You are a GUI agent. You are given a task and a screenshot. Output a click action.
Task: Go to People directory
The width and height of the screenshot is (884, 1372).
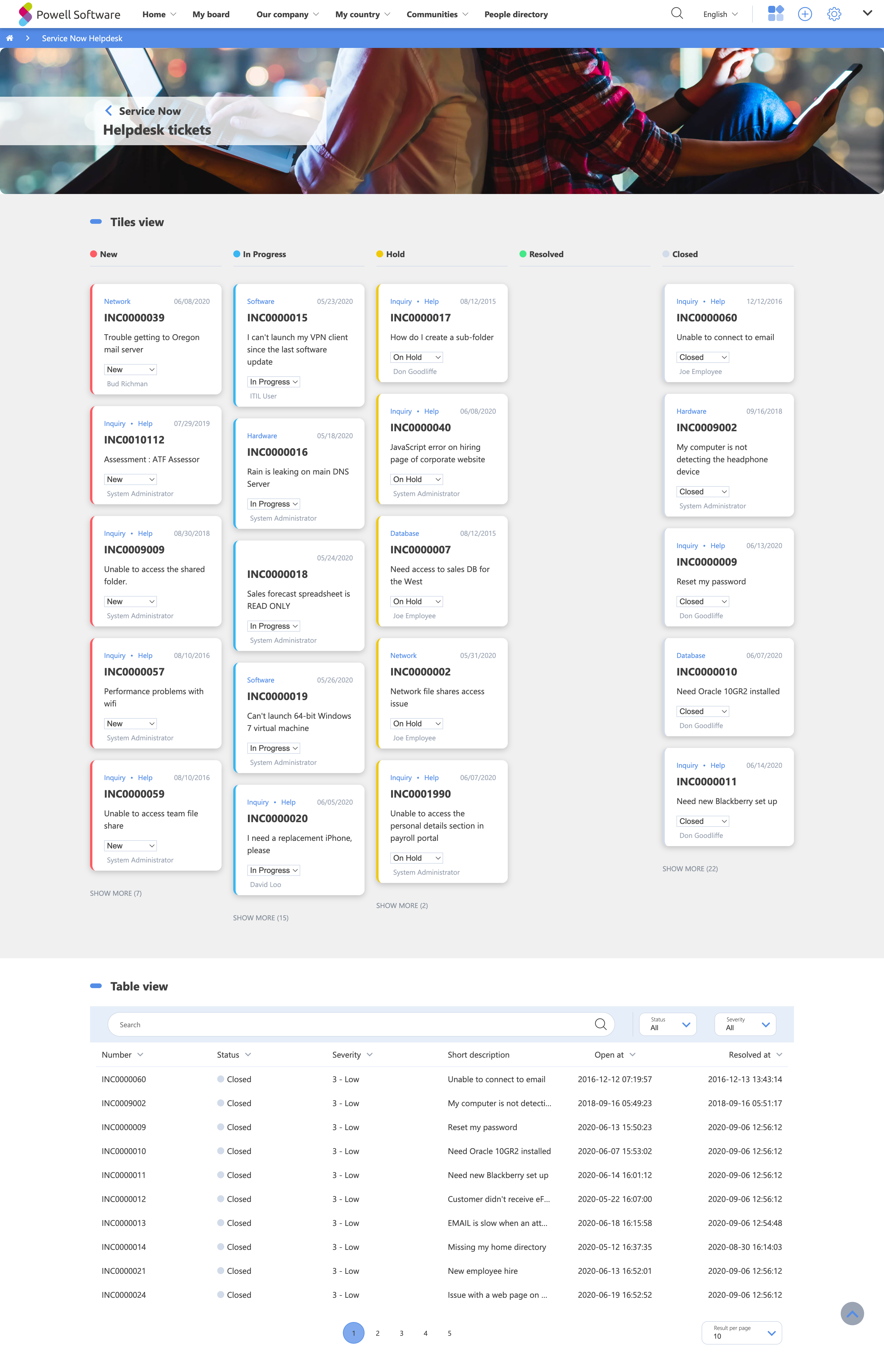click(x=515, y=14)
